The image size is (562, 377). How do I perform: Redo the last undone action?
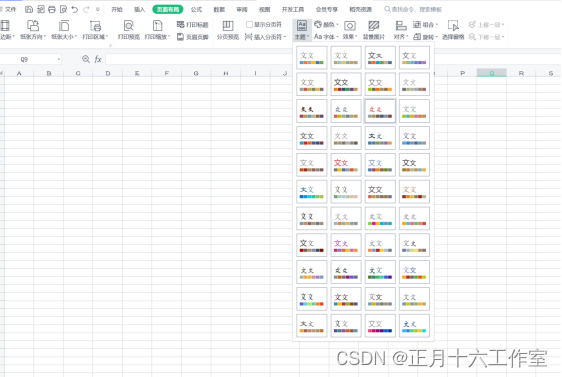(86, 9)
